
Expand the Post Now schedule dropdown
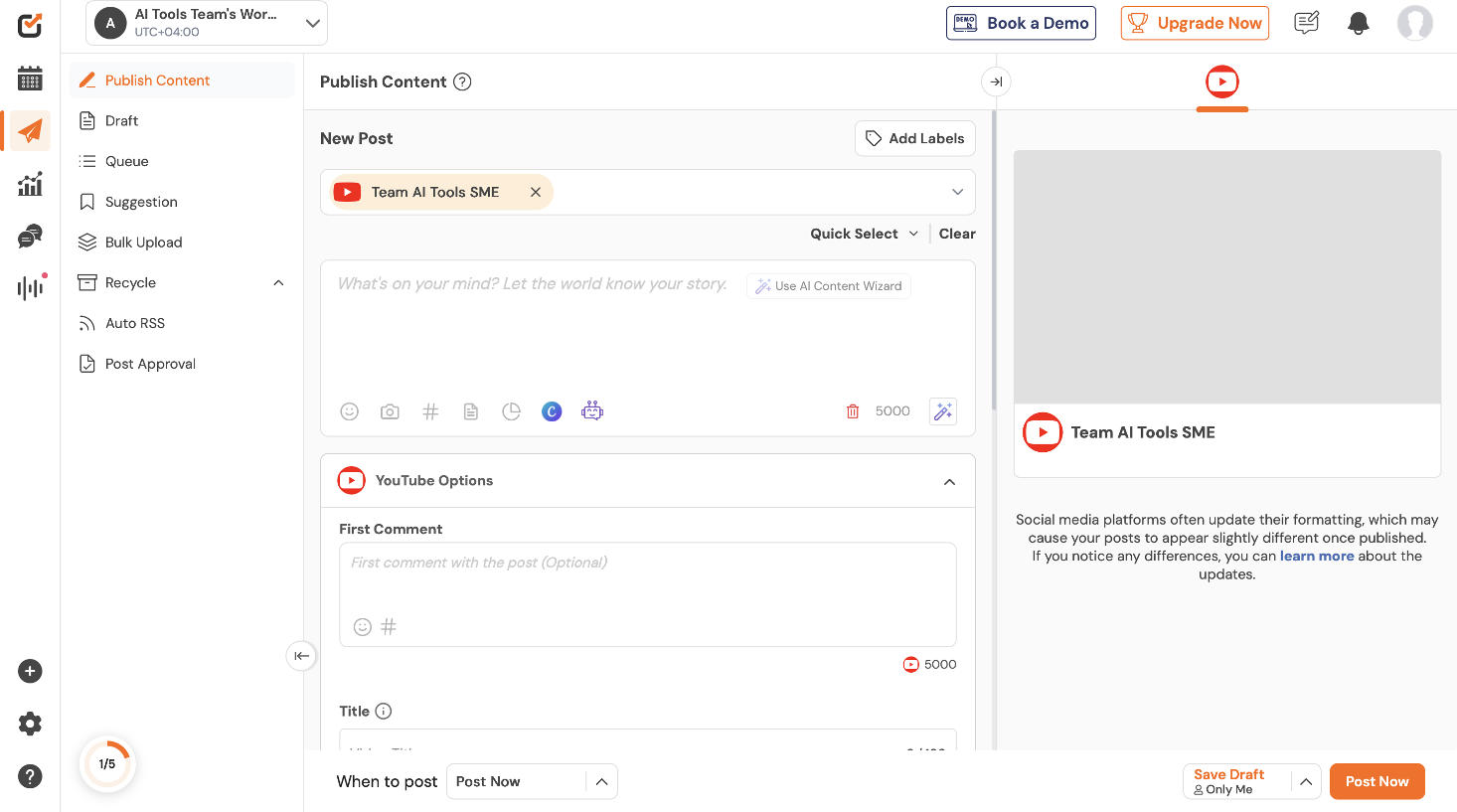[x=601, y=782]
